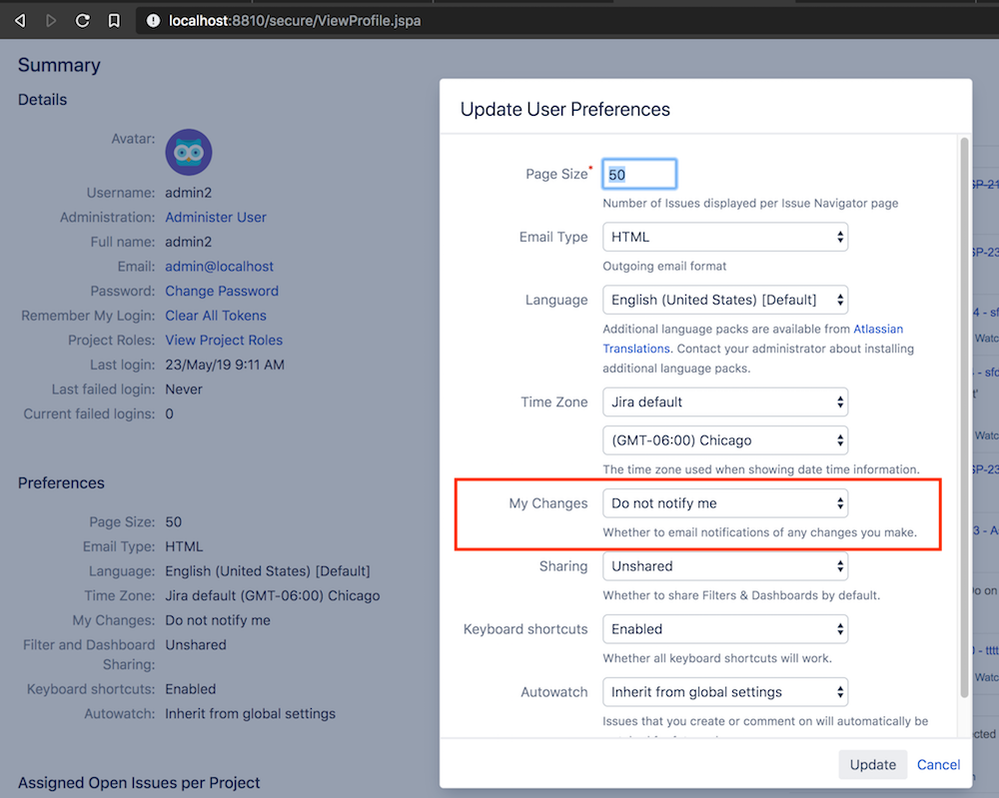The height and width of the screenshot is (798, 999).
Task: Open the My Changes dropdown
Action: pyautogui.click(x=725, y=503)
